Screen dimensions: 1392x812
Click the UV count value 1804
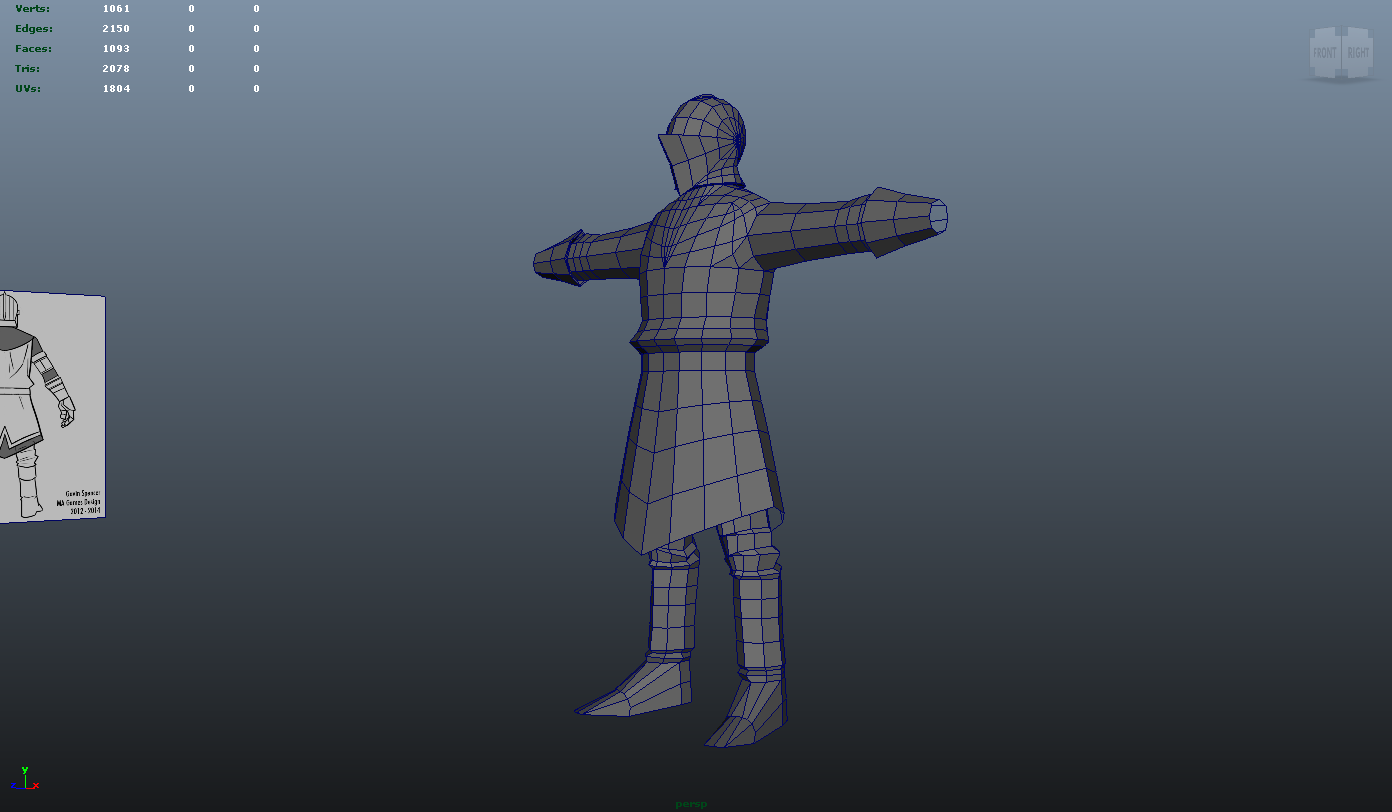coord(116,89)
